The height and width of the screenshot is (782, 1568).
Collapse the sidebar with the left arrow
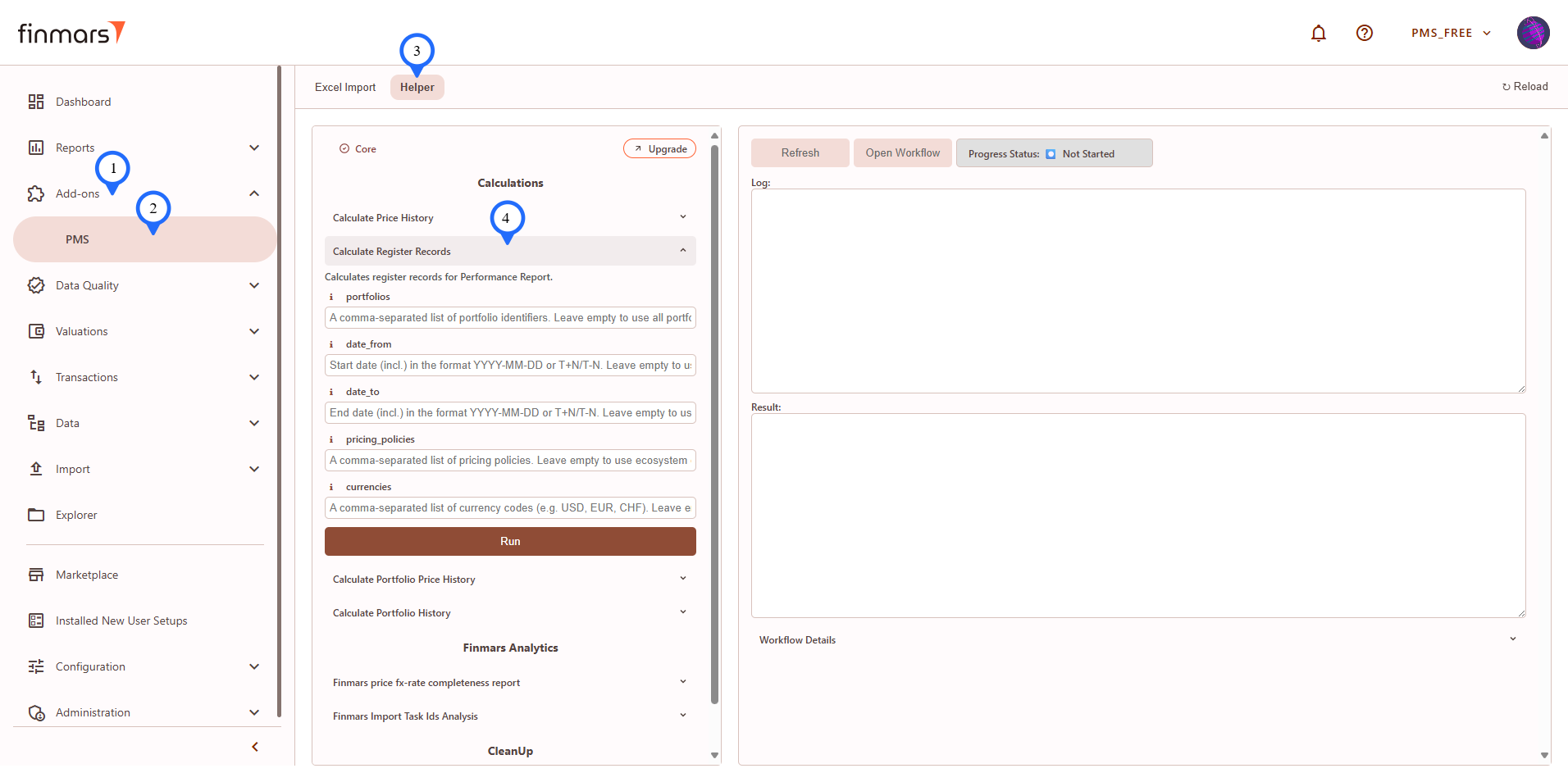point(255,747)
